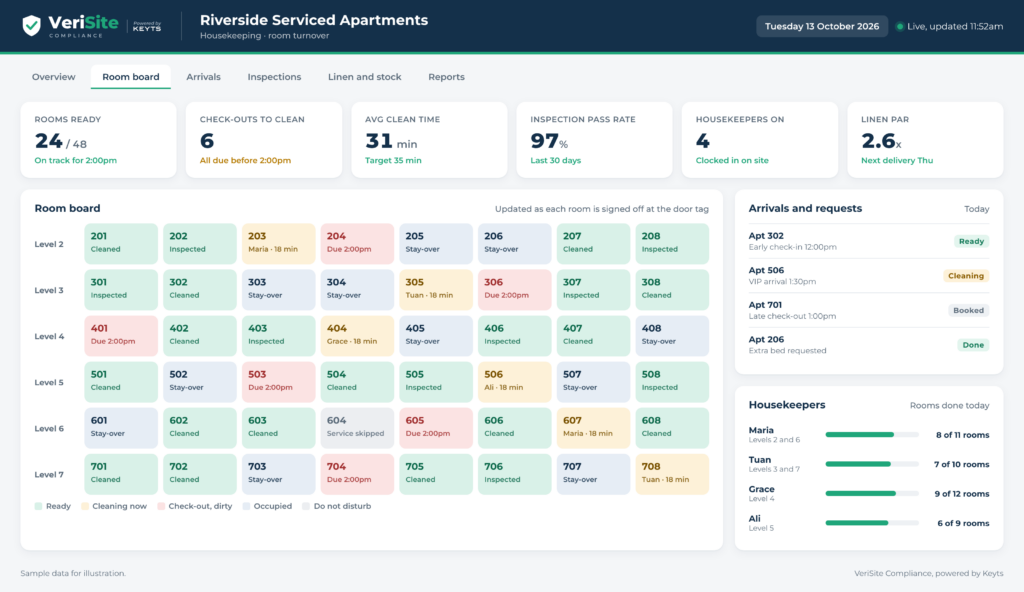Screen dimensions: 1024x592
Task: Click the Cleaning badge for Apt 506
Action: 966,276
